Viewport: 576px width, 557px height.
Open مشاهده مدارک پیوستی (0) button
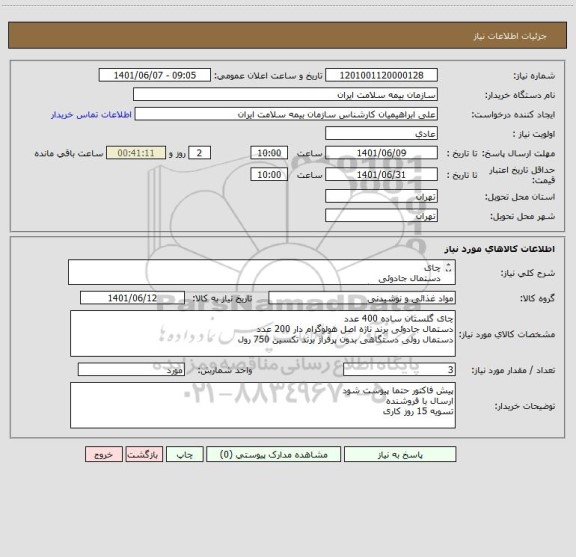coord(274,454)
